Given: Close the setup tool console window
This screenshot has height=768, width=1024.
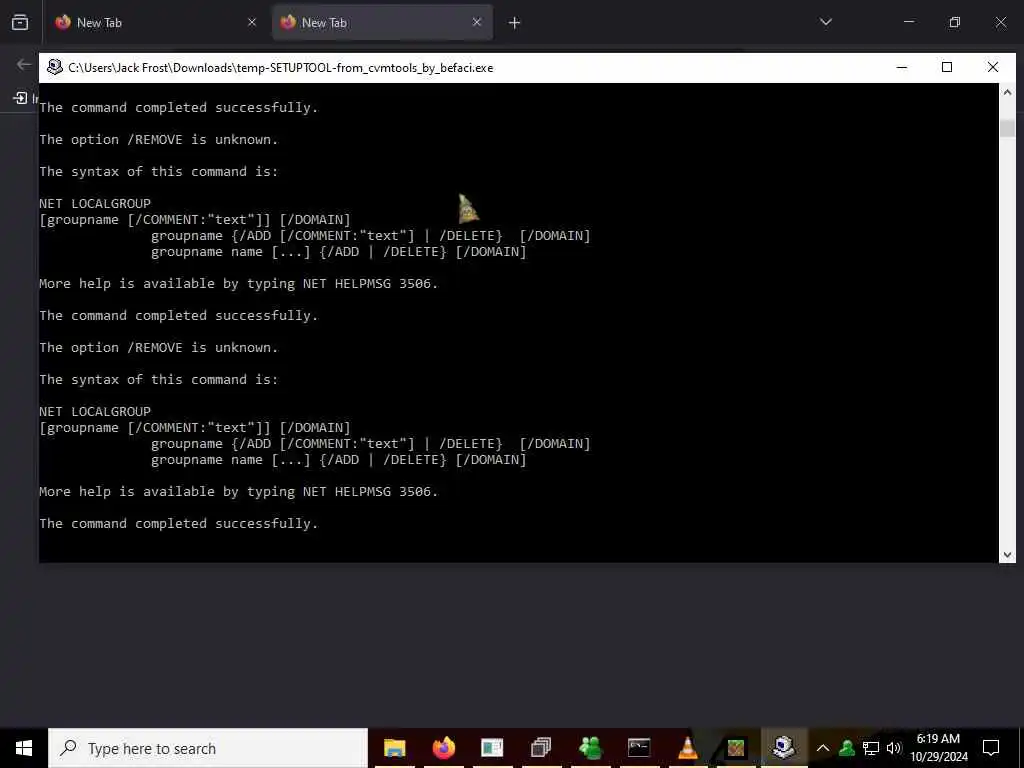Looking at the screenshot, I should (x=993, y=67).
